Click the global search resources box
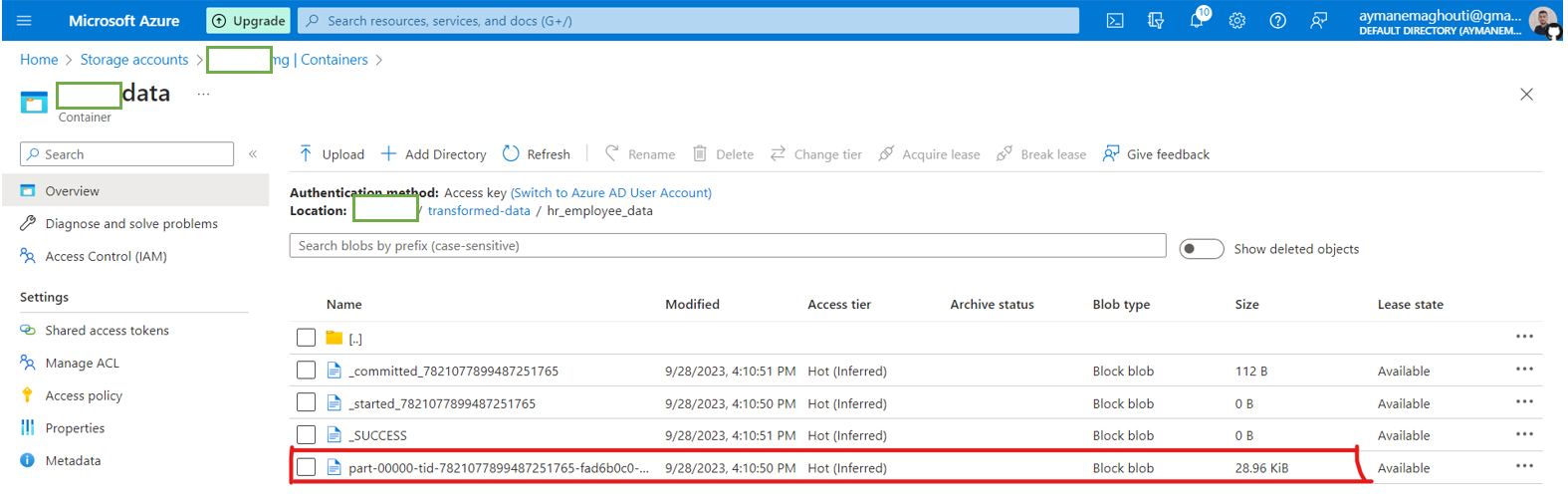 click(689, 21)
